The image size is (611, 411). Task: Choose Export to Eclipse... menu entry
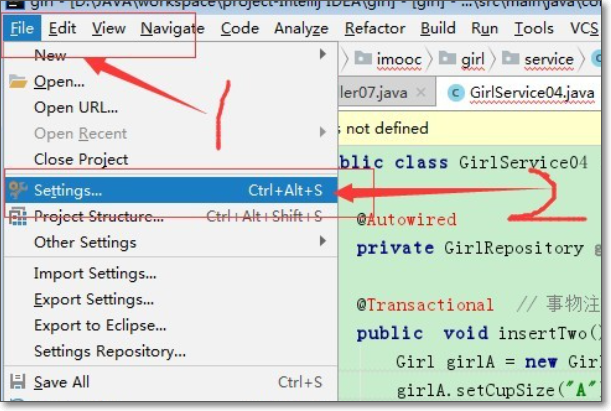coord(100,325)
